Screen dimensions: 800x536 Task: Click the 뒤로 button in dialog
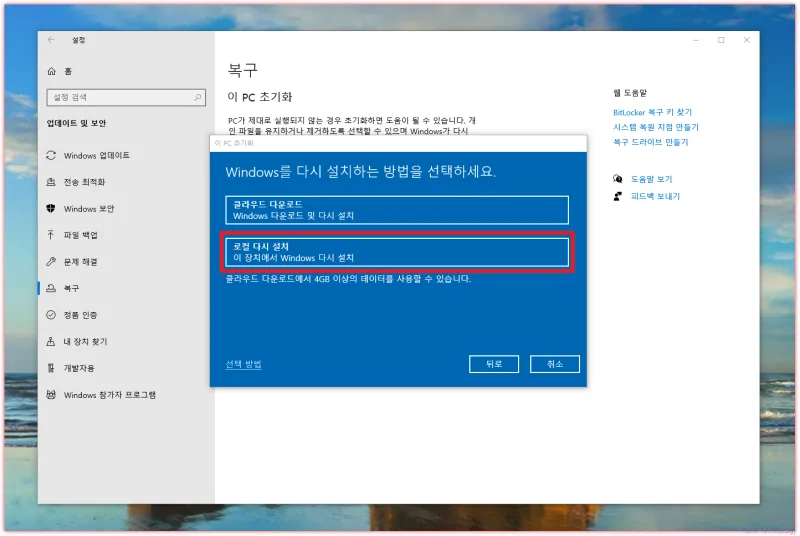point(493,364)
